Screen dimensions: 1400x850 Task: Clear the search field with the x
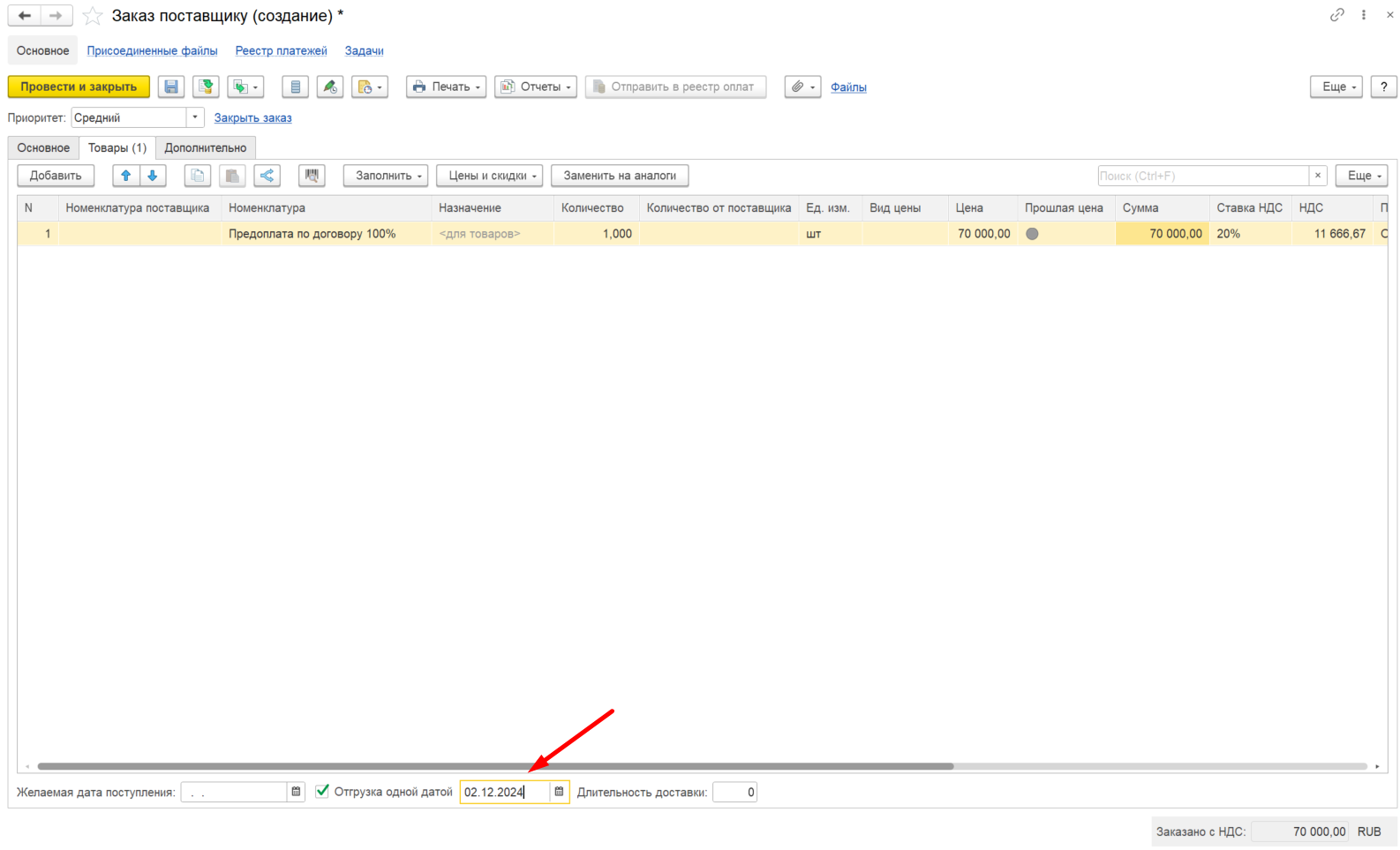pos(1318,176)
